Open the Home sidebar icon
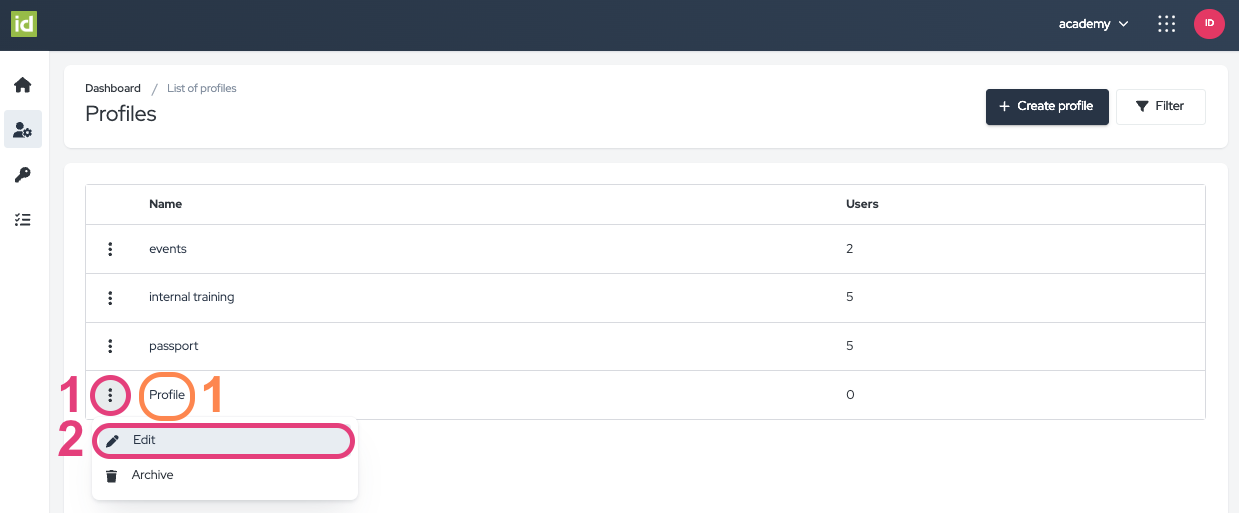1239x513 pixels. pos(23,85)
